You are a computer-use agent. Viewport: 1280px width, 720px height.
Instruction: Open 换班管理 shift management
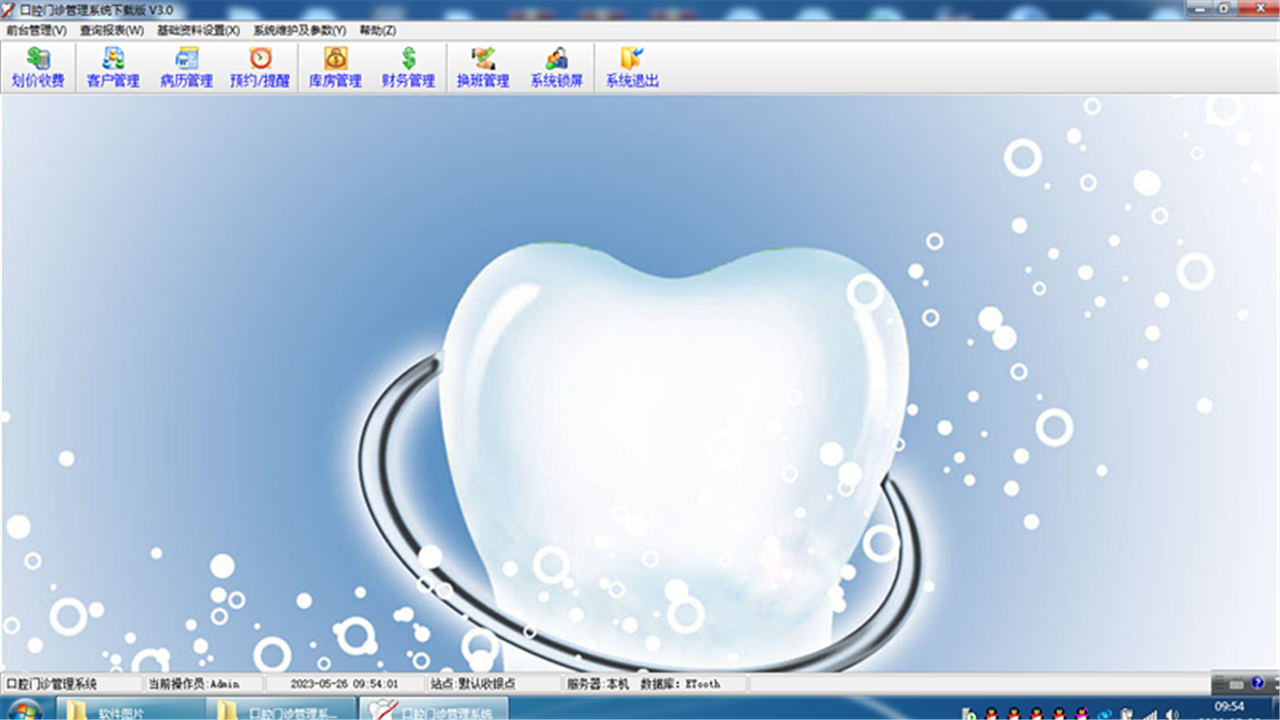coord(483,68)
